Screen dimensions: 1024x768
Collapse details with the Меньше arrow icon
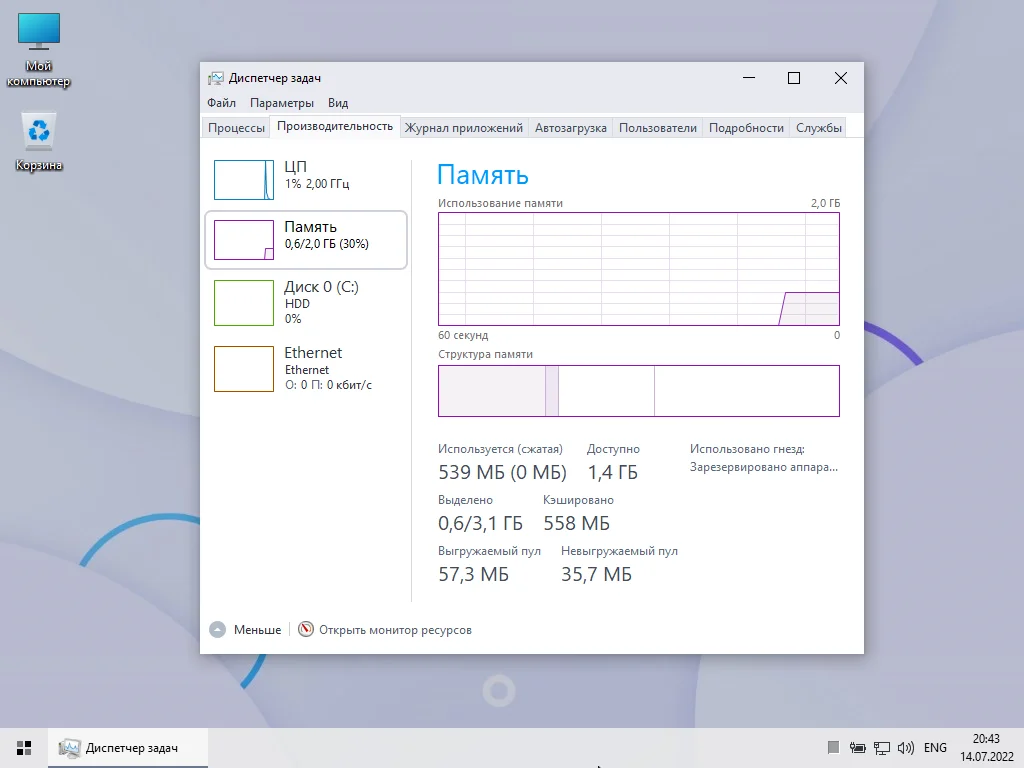(217, 630)
